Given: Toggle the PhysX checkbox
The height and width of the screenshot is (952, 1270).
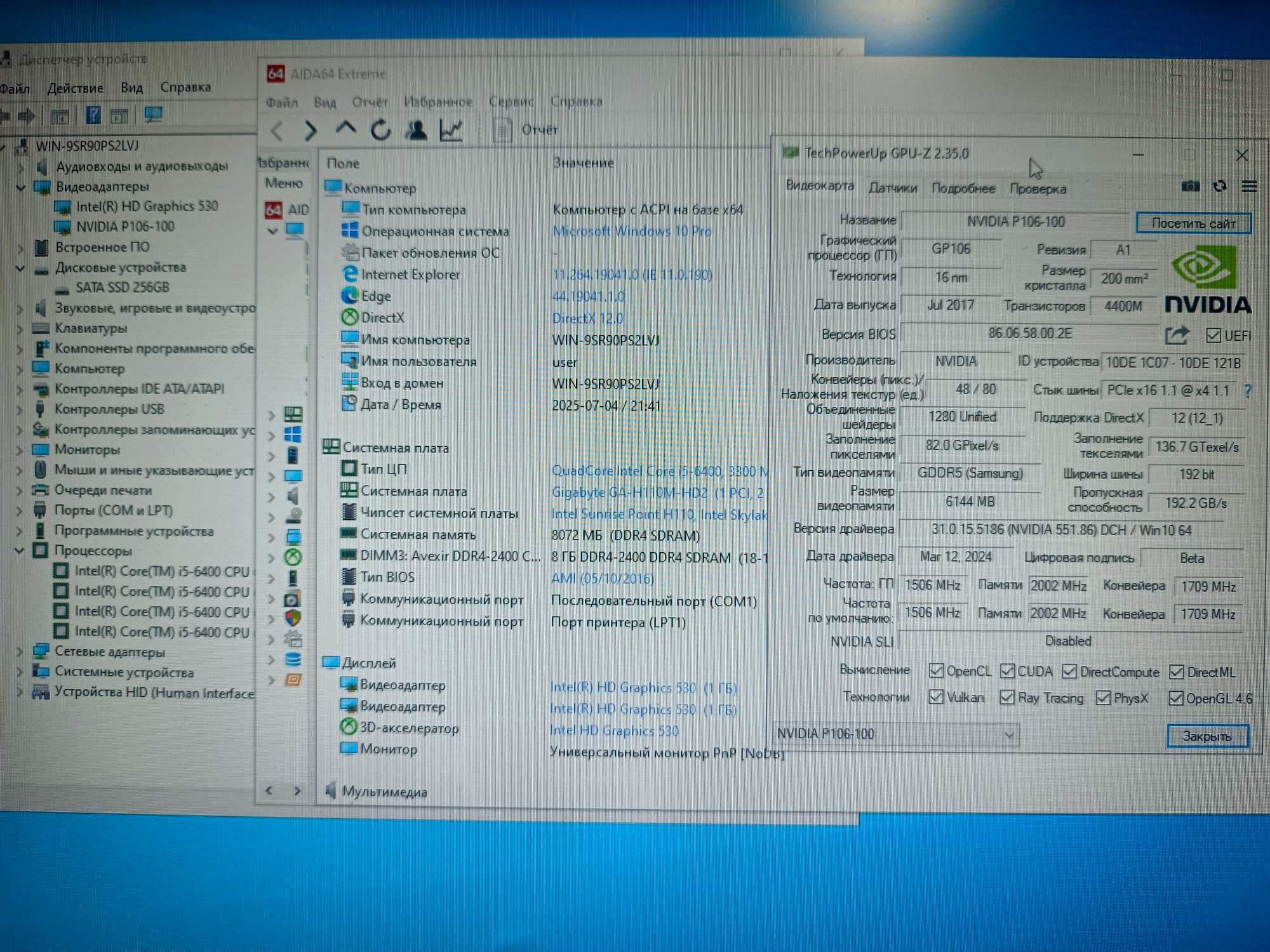Looking at the screenshot, I should 1103,697.
